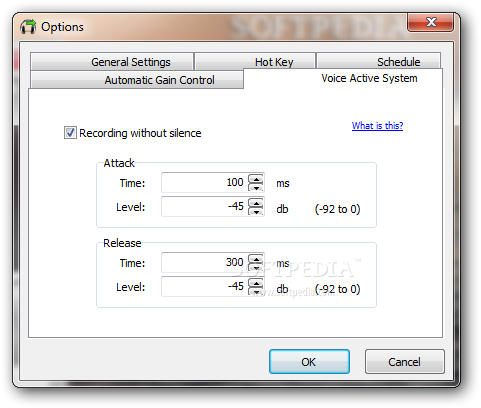Screen dimensions: 481x408
Task: Switch to the Hot Key tab
Action: pos(255,62)
